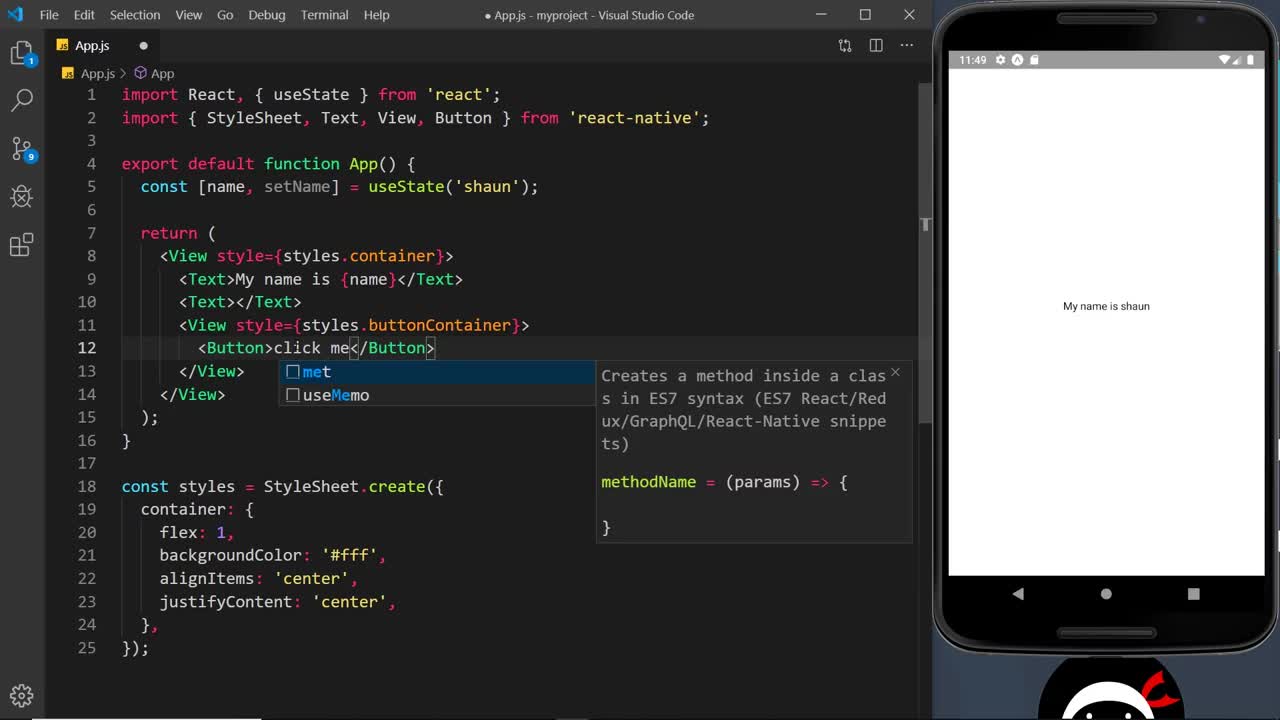
Task: Open the Terminal menu
Action: (325, 15)
